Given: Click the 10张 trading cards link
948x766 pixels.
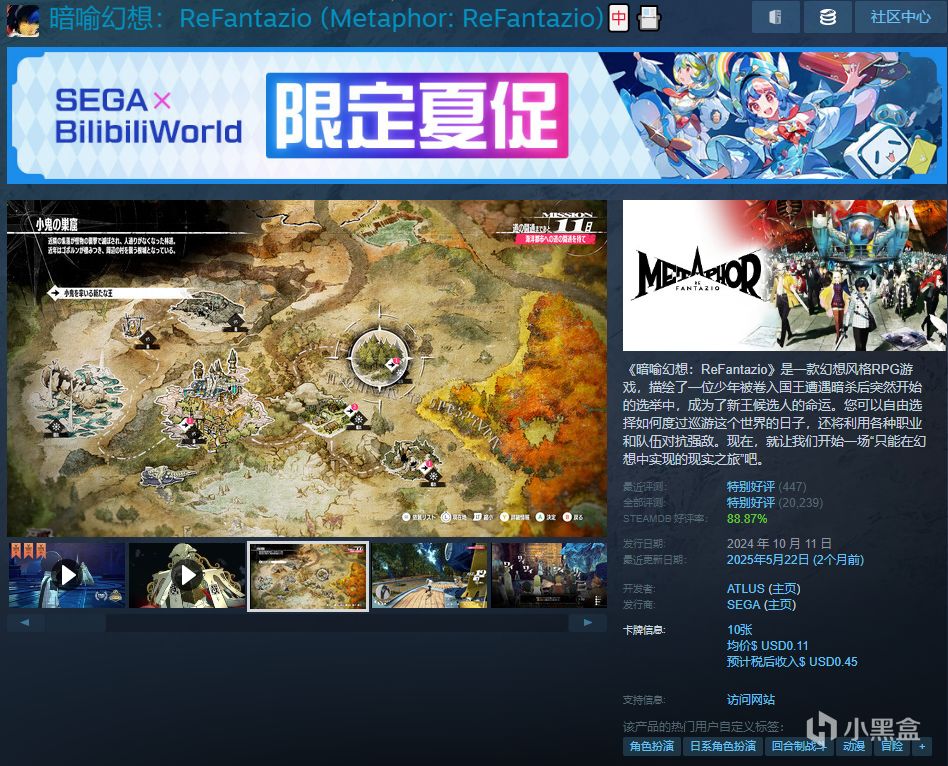Looking at the screenshot, I should [739, 630].
